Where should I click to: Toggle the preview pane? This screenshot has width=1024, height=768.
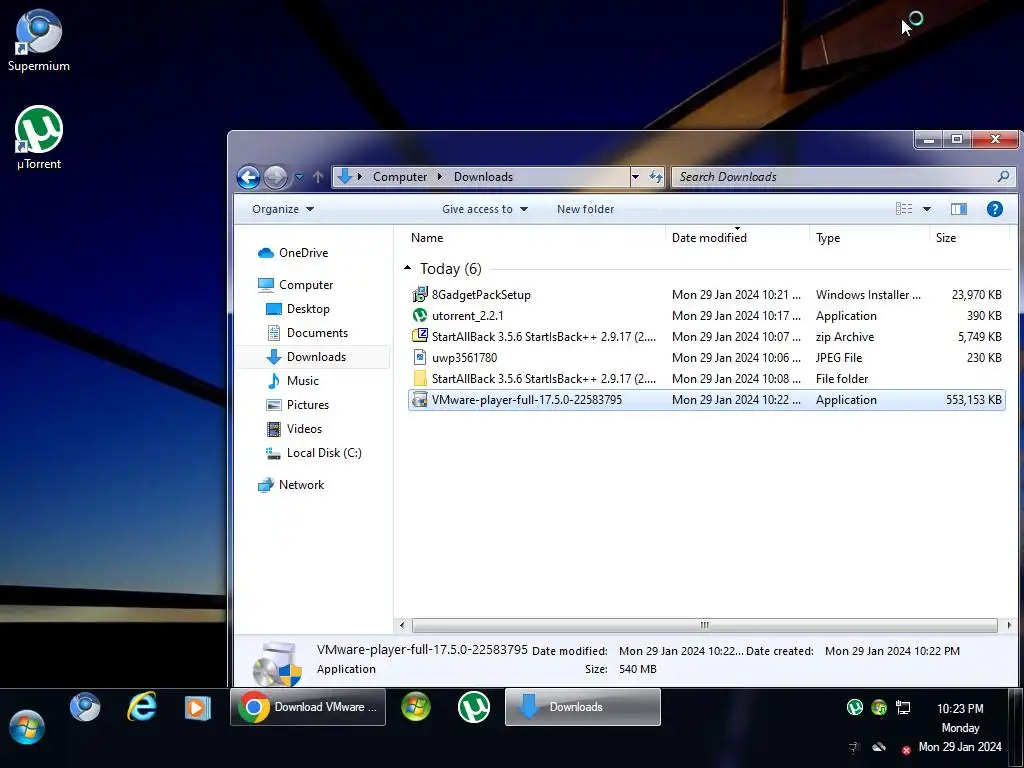pyautogui.click(x=959, y=209)
